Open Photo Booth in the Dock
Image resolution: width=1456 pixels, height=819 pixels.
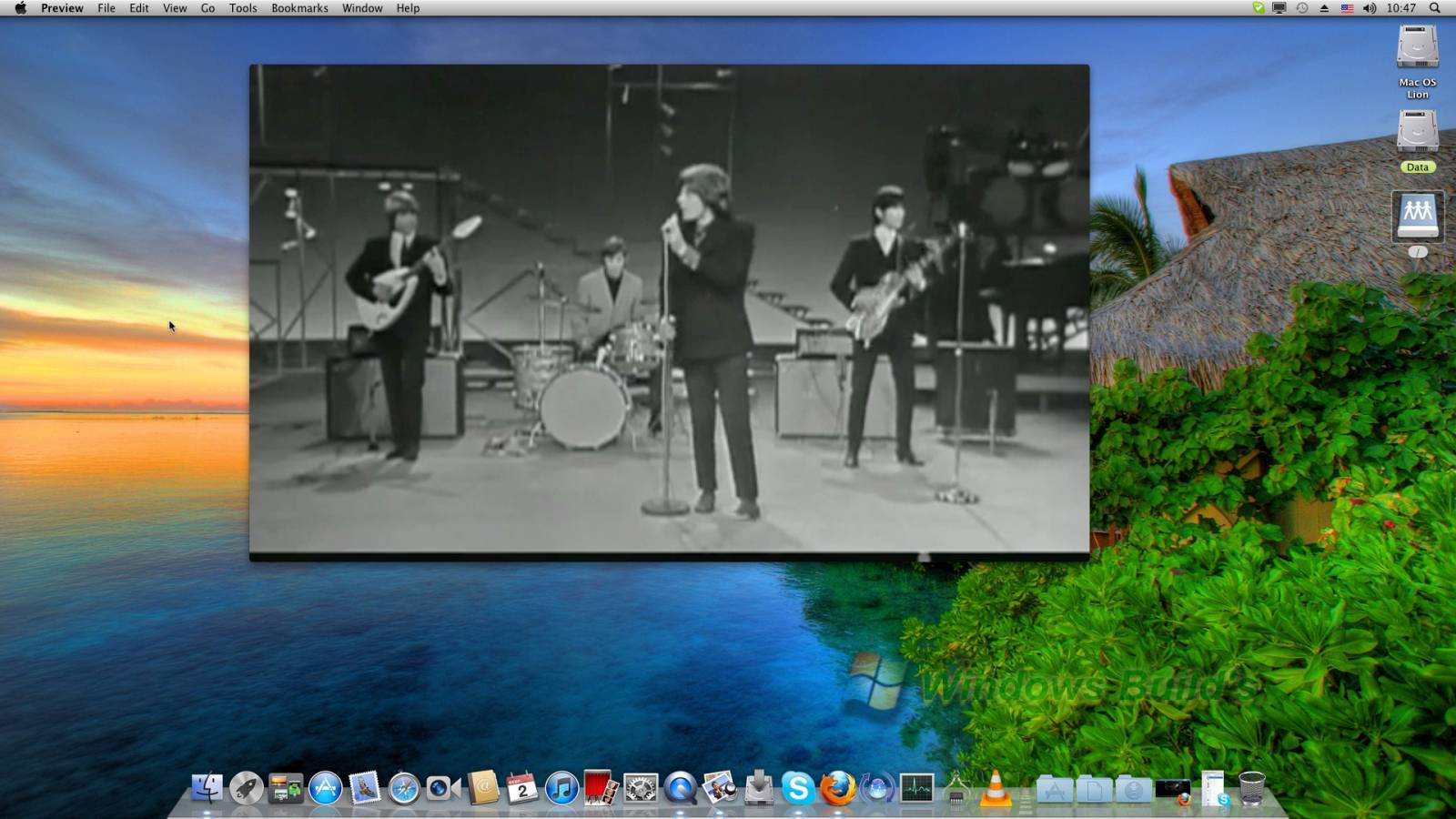click(601, 787)
